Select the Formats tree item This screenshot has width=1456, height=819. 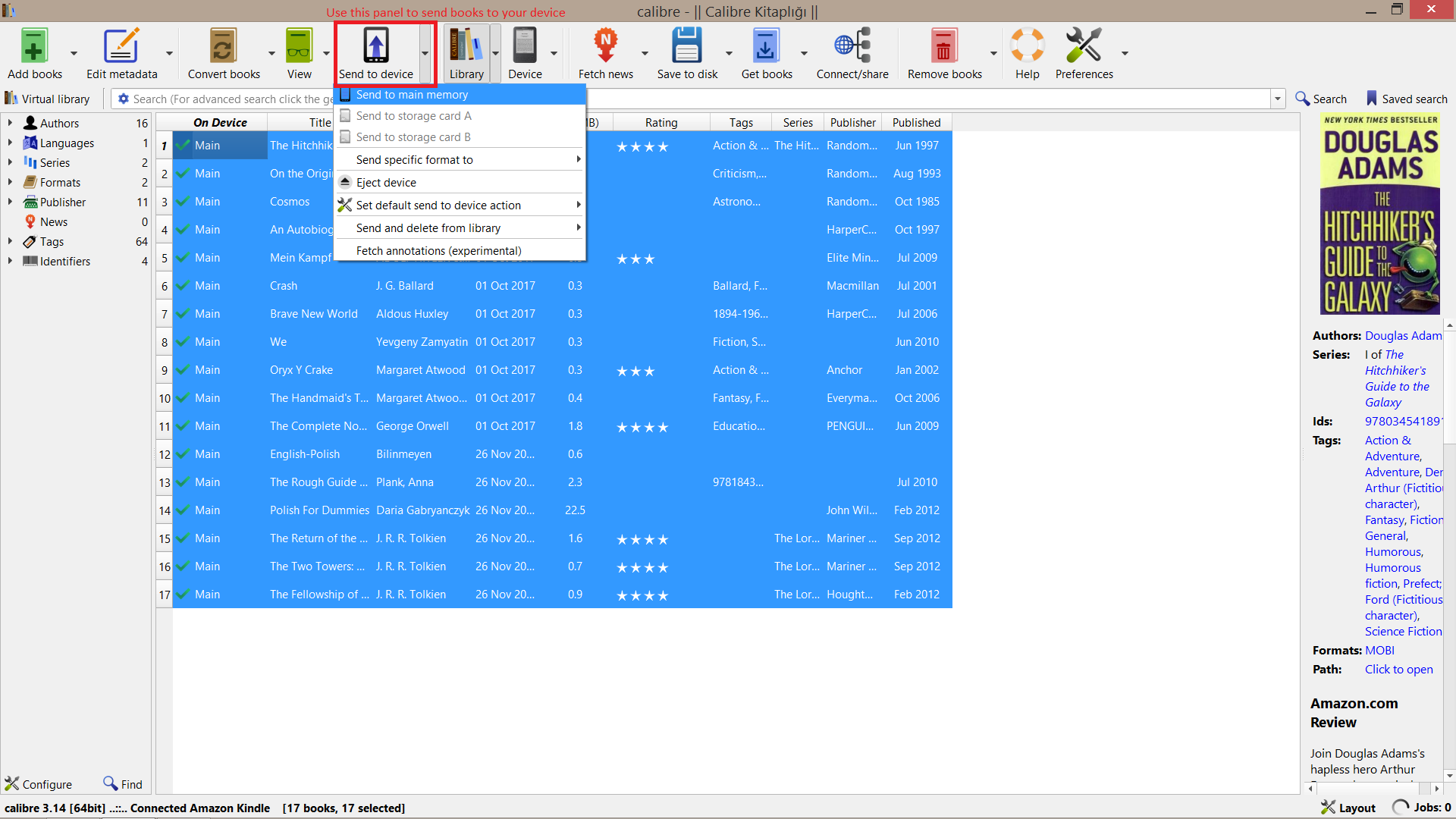60,182
